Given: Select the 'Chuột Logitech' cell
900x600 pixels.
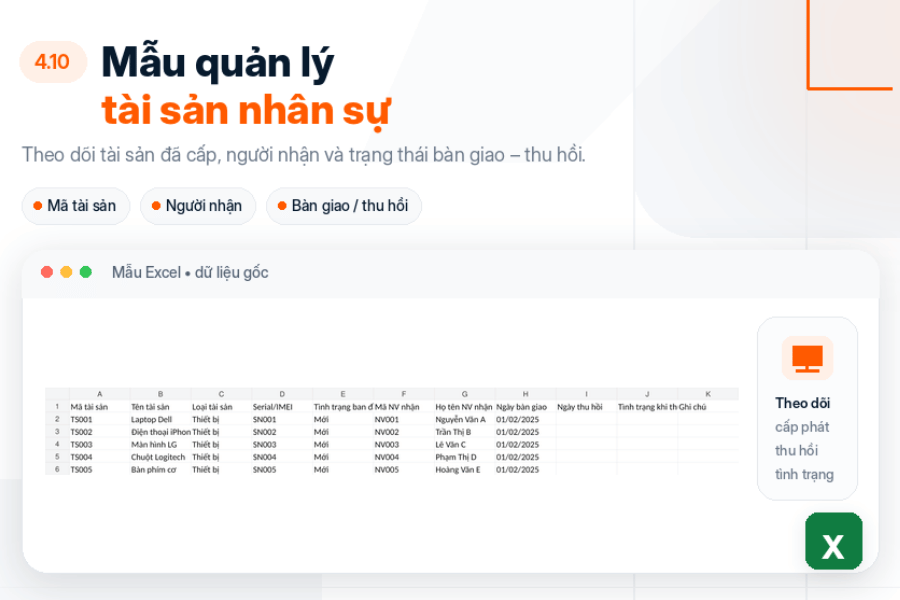Looking at the screenshot, I should tap(161, 457).
